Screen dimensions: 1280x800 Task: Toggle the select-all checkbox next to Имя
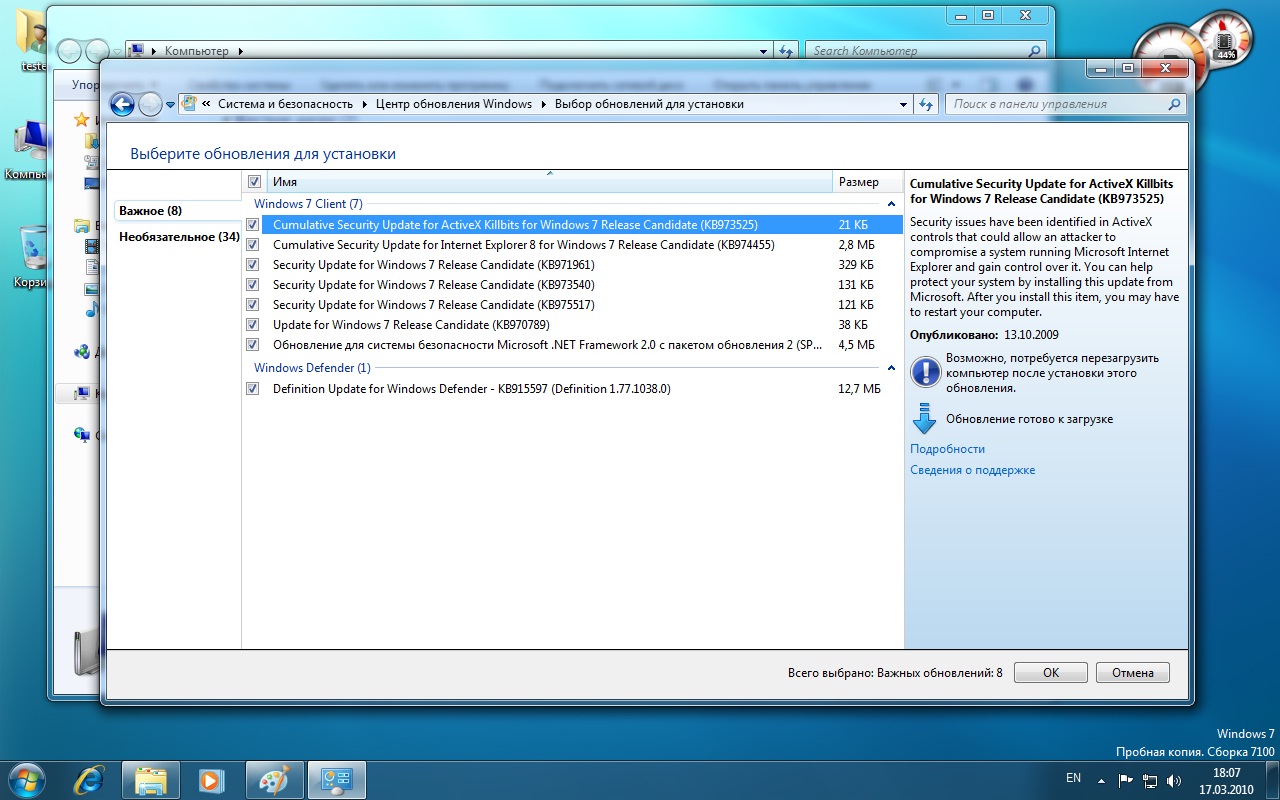pyautogui.click(x=254, y=182)
